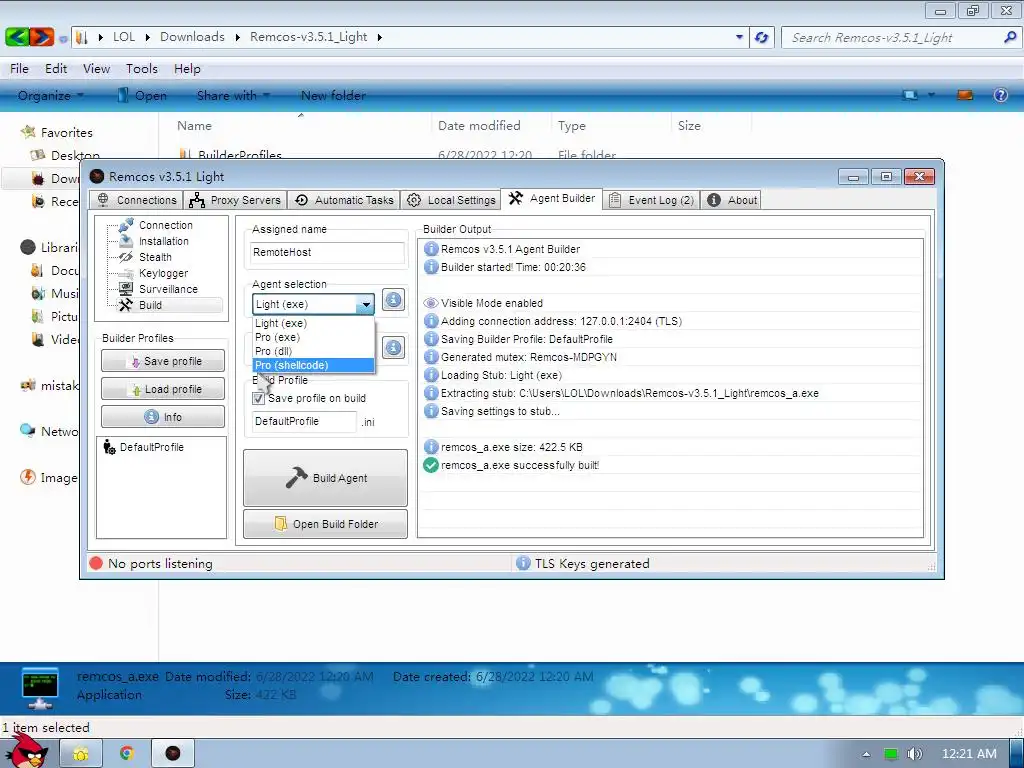Open View menu in Explorer
This screenshot has width=1024, height=768.
pyautogui.click(x=96, y=69)
